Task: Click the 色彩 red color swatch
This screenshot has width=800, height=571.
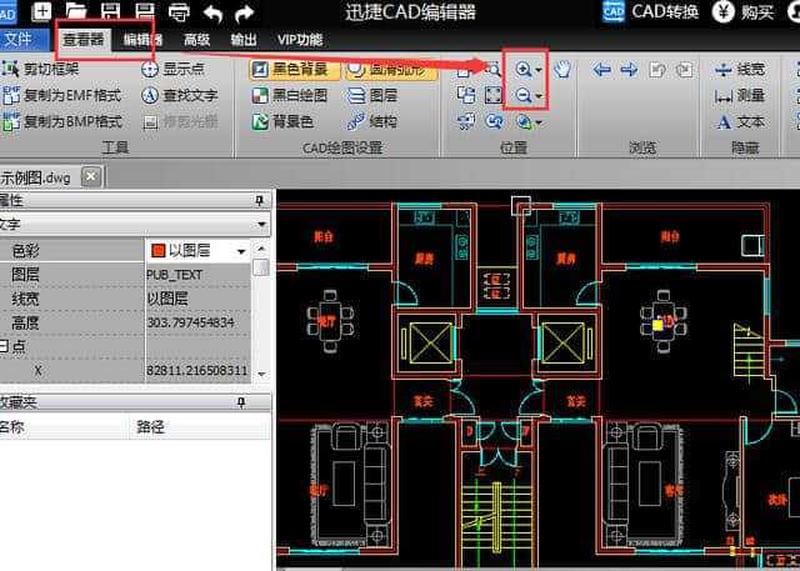Action: point(158,250)
